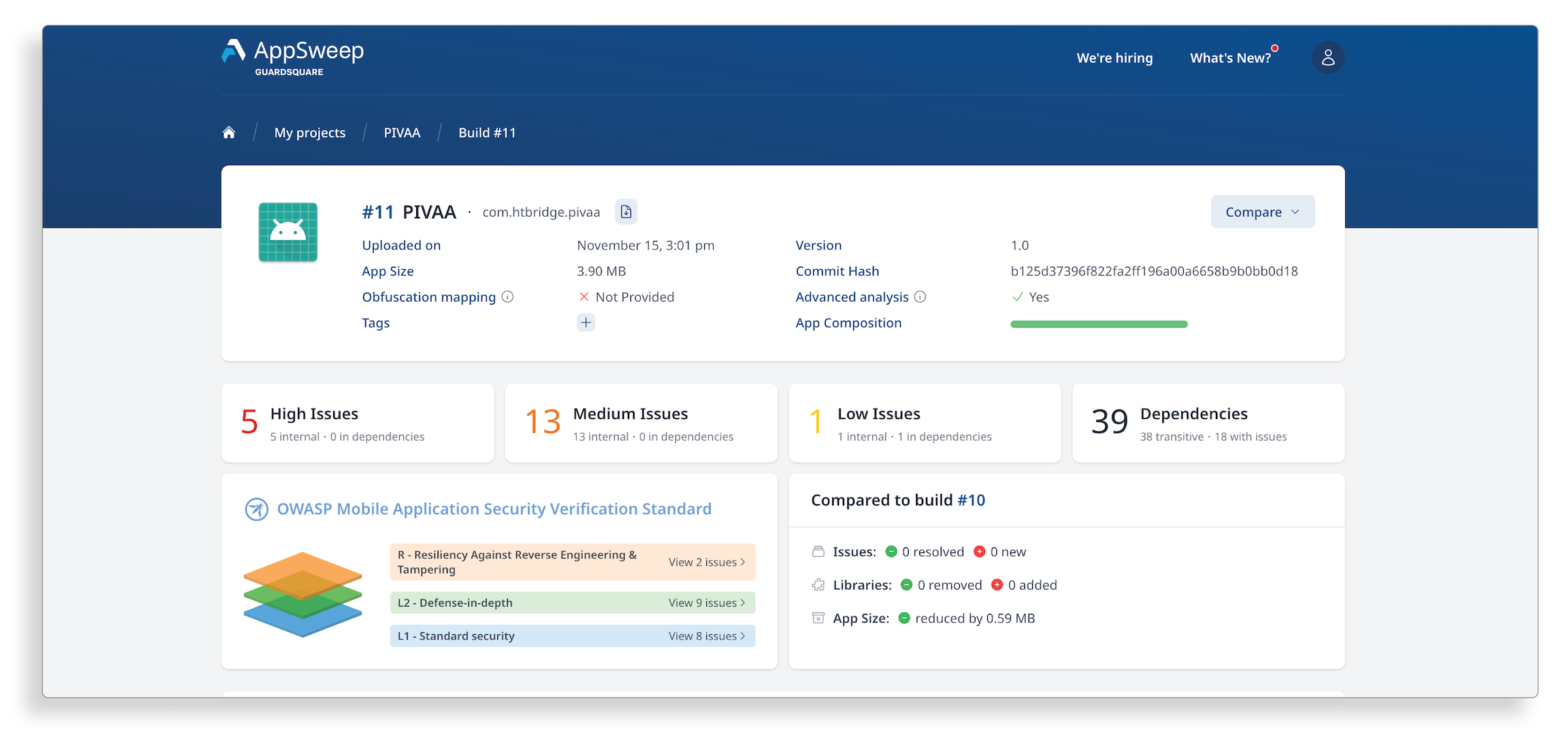
Task: Click the PIVAA app thumbnail icon
Action: pyautogui.click(x=287, y=231)
